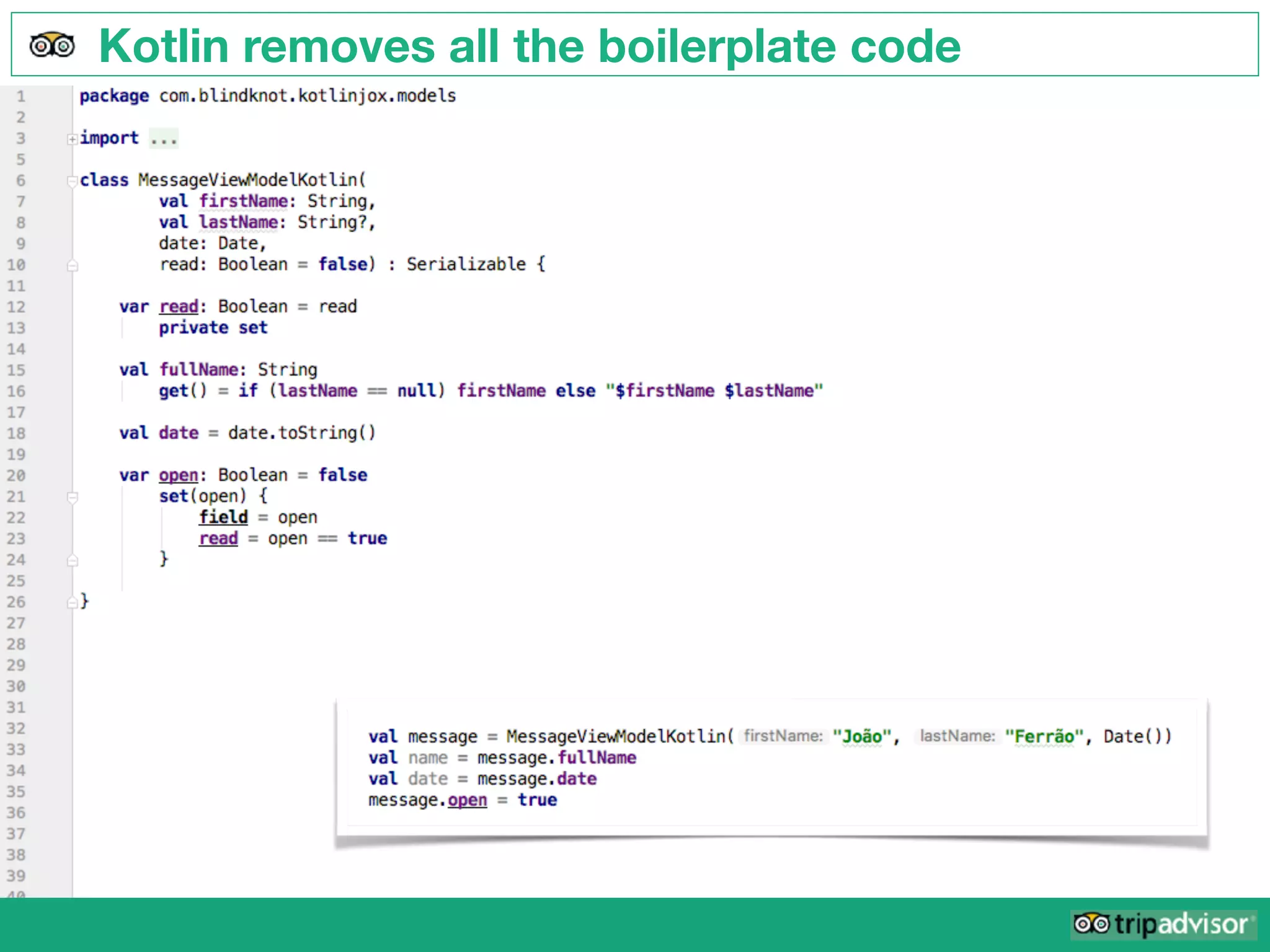Collapse the MessageViewModelKotlin class fold marker

(72, 181)
